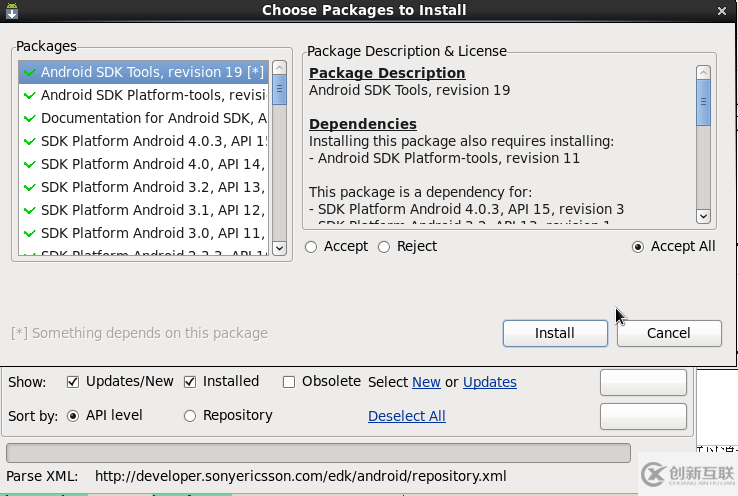738x496 pixels.
Task: Click the Packages list scroll-up arrow
Action: [280, 68]
